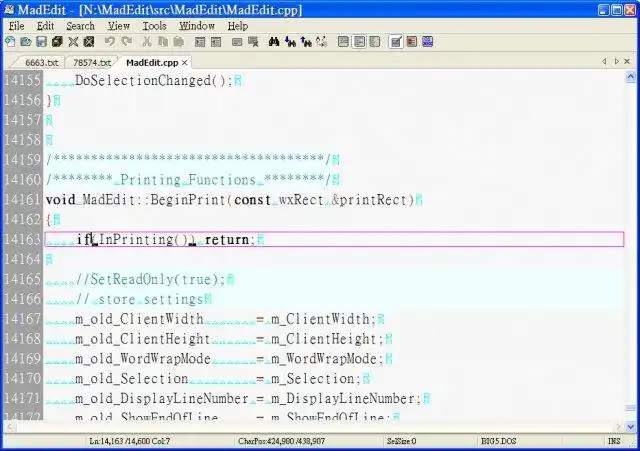Click the word BeginPrint in the code
Viewport: 640px width, 451px height.
pyautogui.click(x=188, y=200)
